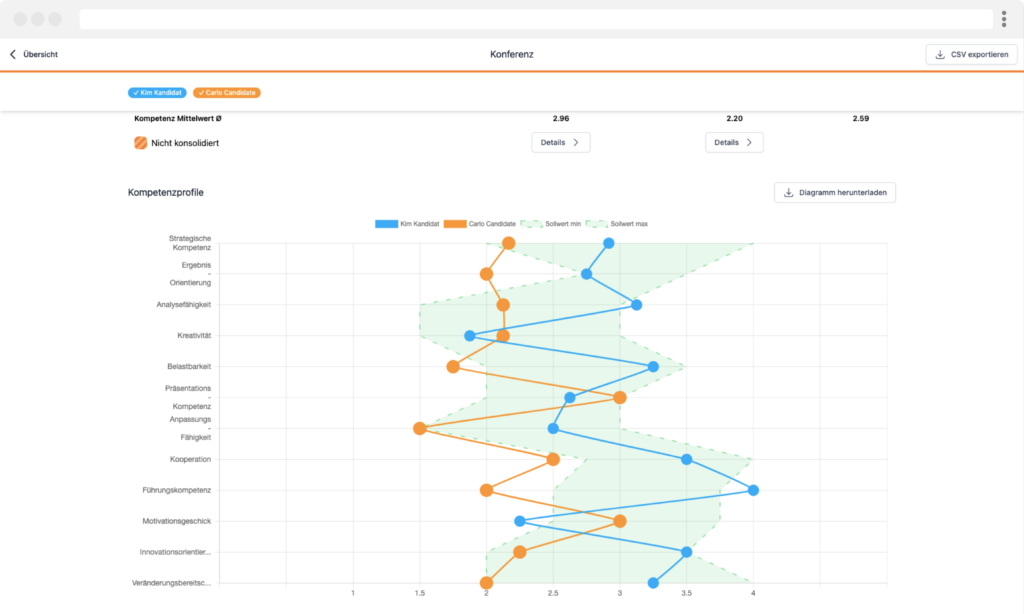Screen dimensions: 1024x614
Task: Click Carlo's Anpassungsfähigkeit point at 1.5
Action: pyautogui.click(x=420, y=428)
